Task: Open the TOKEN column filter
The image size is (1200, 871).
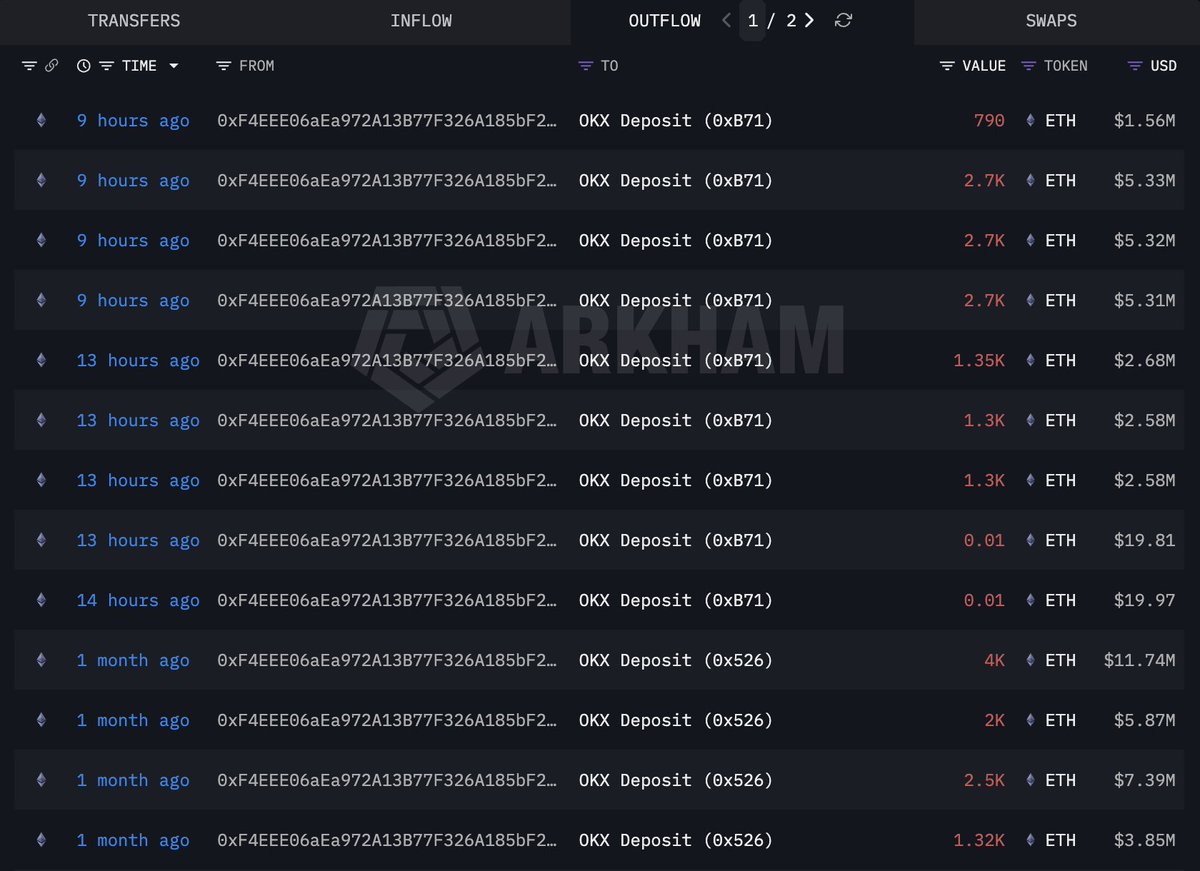Action: [1028, 66]
